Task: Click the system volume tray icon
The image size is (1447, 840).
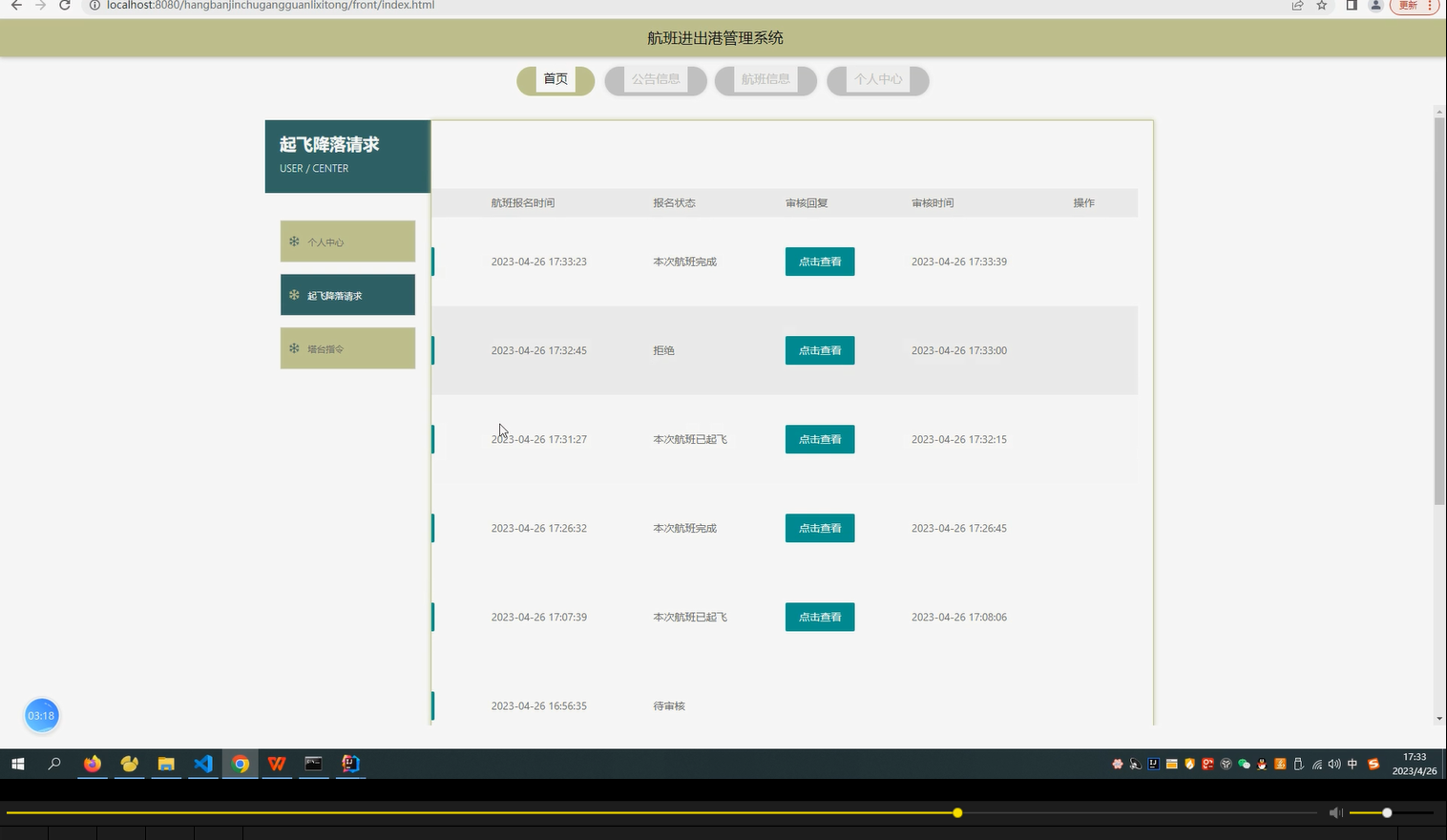Action: pyautogui.click(x=1334, y=764)
